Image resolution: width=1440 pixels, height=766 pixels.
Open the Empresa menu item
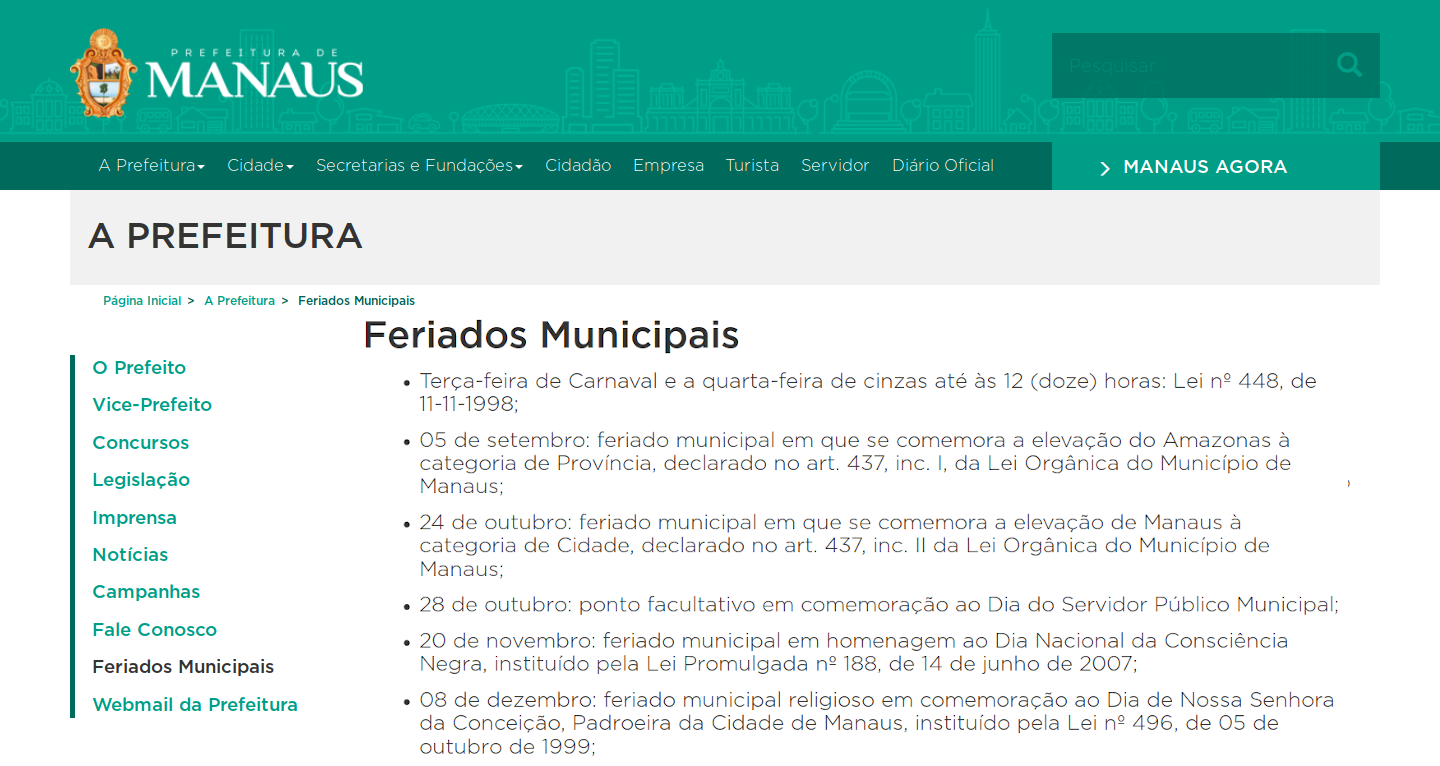[x=668, y=166]
